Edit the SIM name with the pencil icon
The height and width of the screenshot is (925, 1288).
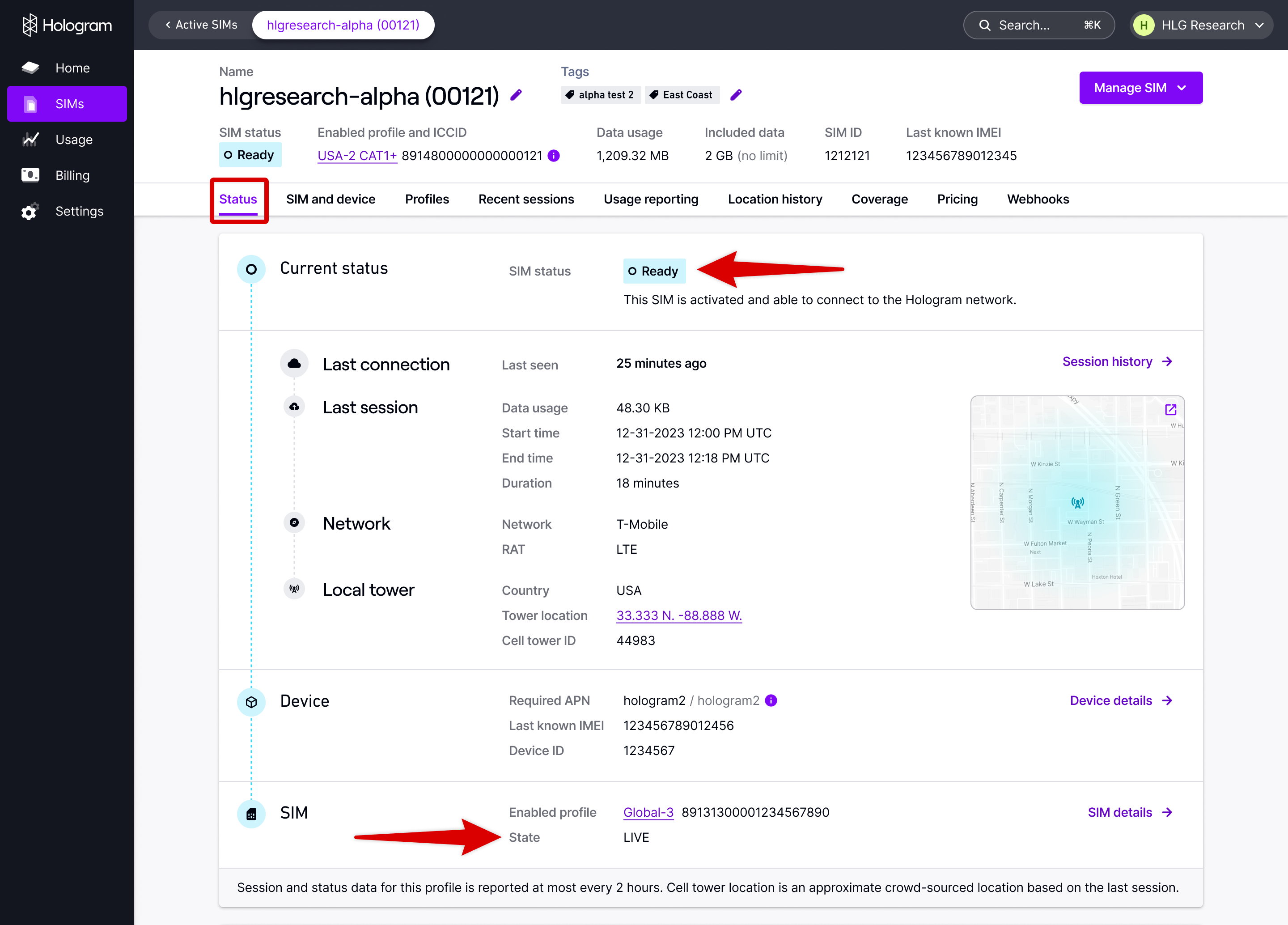pyautogui.click(x=516, y=95)
